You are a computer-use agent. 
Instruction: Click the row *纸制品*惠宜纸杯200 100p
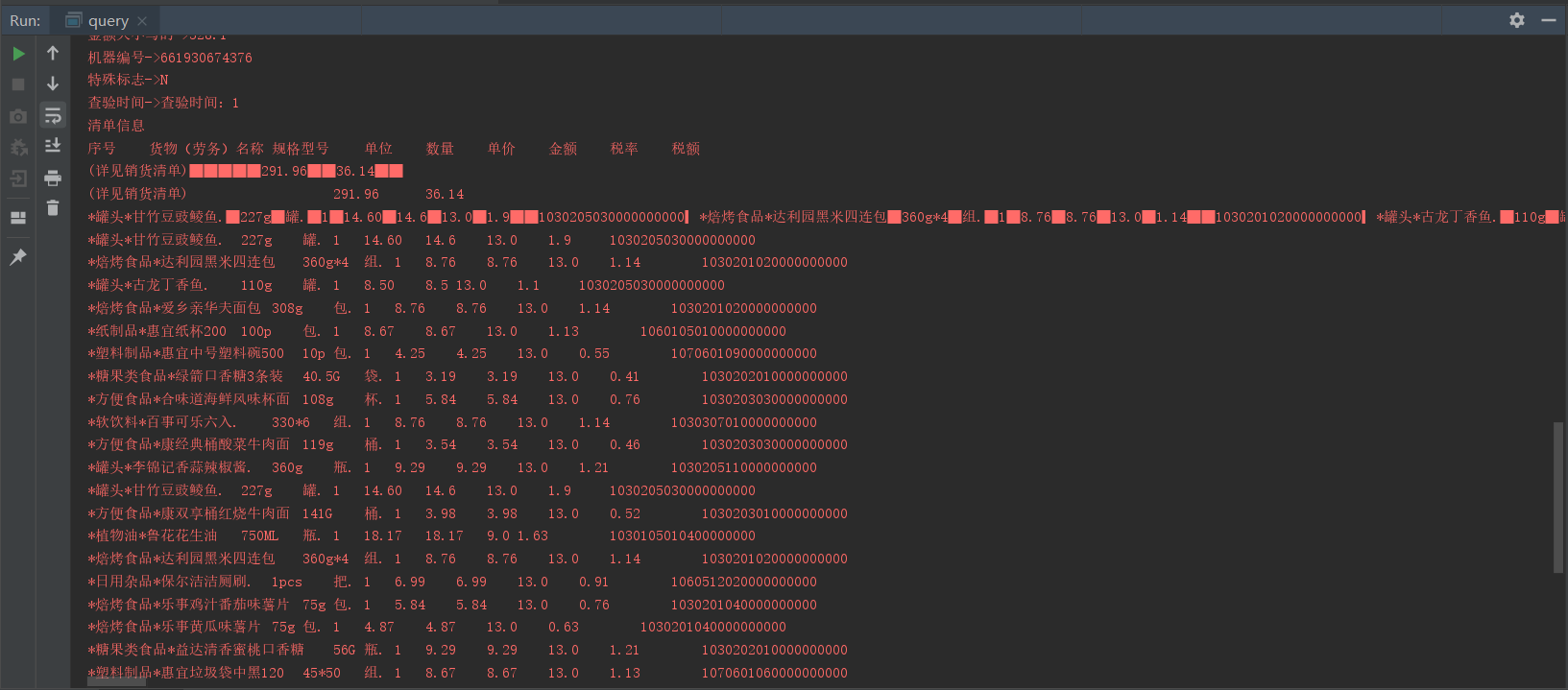[437, 331]
